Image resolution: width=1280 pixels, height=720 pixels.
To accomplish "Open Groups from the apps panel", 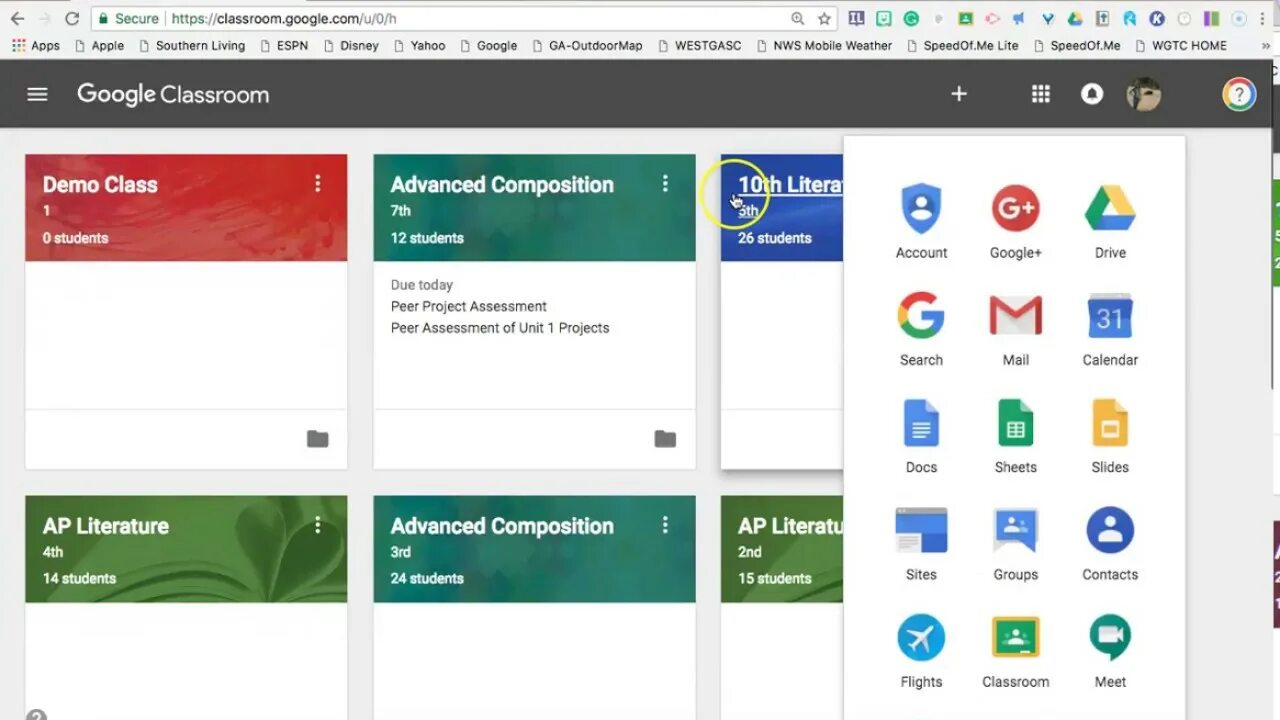I will coord(1015,543).
